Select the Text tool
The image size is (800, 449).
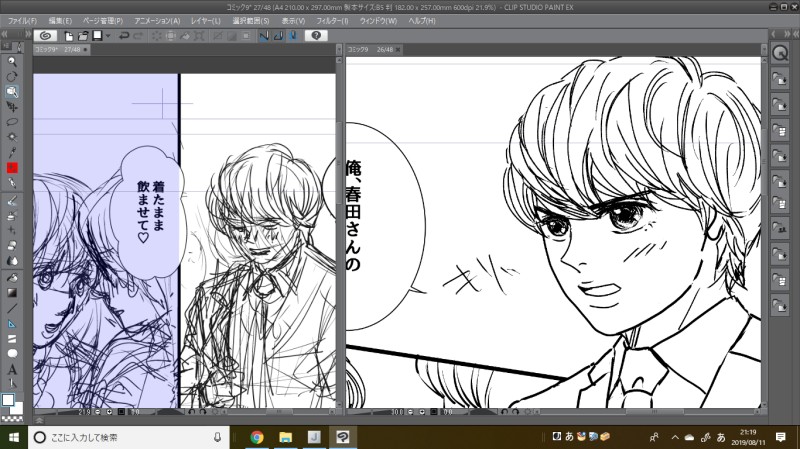click(x=12, y=369)
